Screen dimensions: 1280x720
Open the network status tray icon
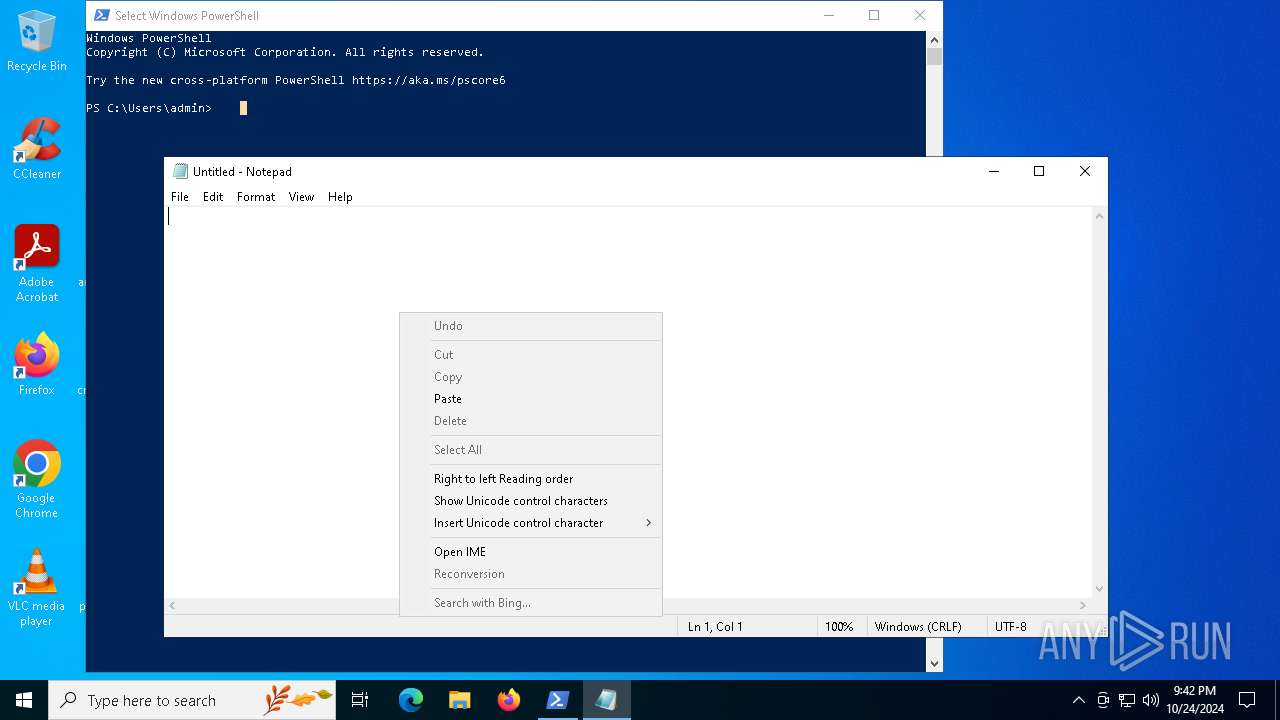(x=1127, y=700)
